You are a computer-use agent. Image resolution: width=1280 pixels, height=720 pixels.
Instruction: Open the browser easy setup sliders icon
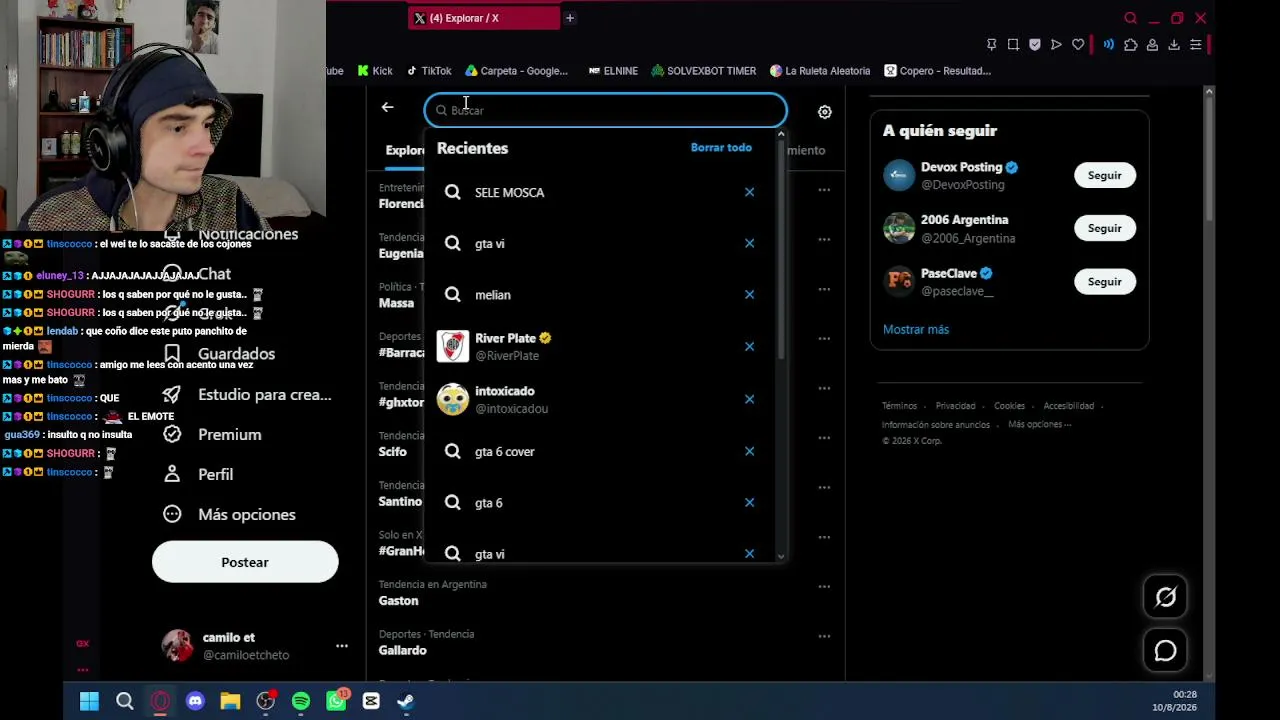[x=1195, y=45]
